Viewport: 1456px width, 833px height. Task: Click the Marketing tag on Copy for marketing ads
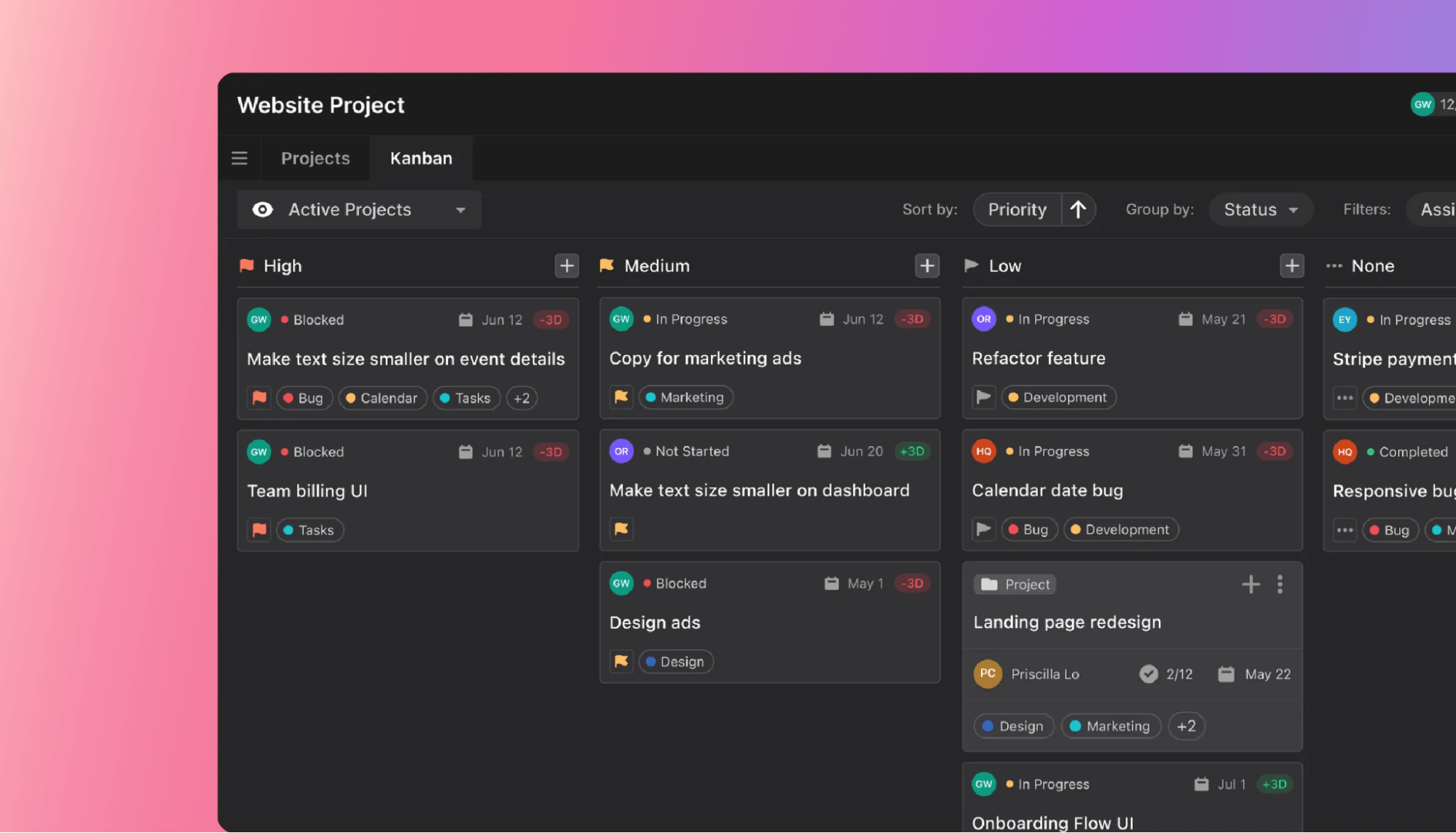pos(685,397)
